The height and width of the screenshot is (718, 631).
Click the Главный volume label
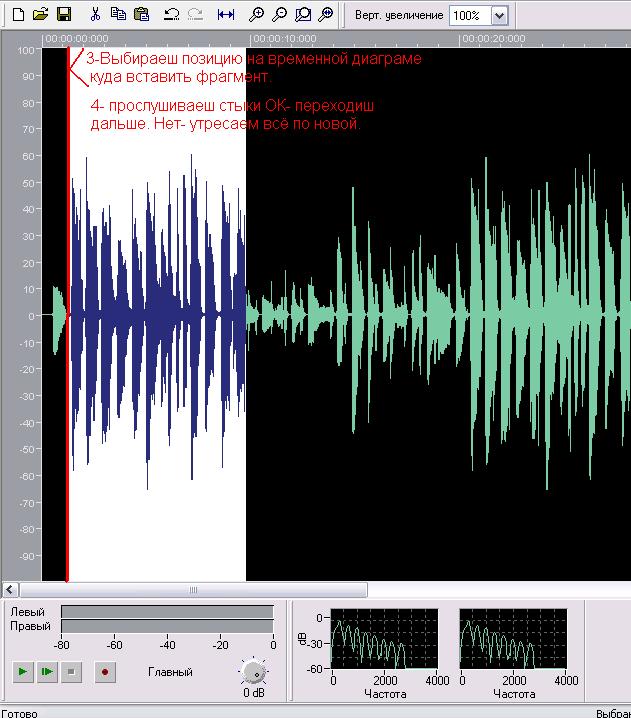pos(170,672)
